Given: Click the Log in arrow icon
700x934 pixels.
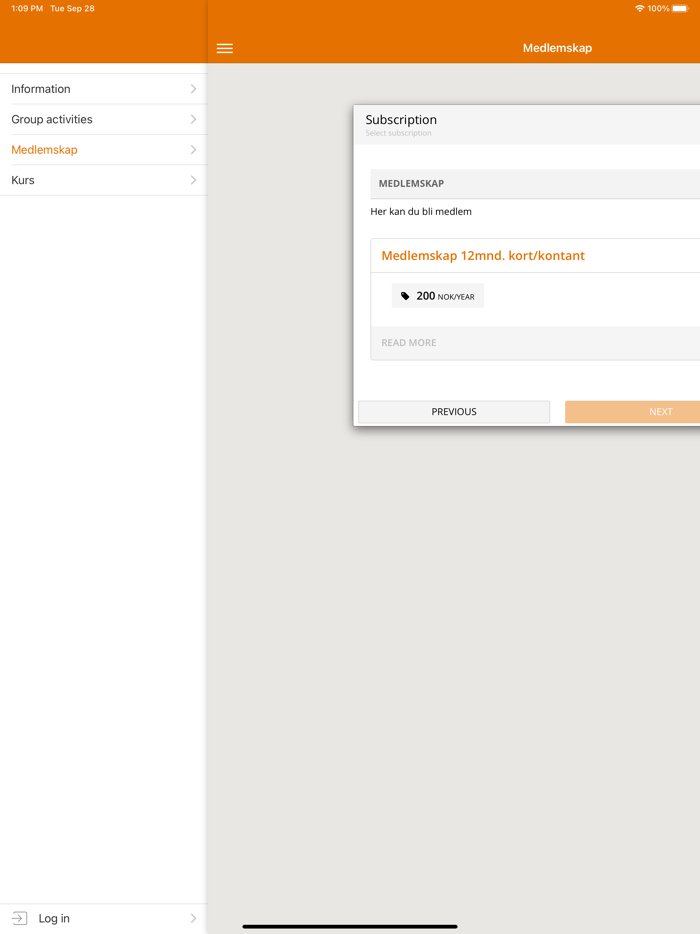Looking at the screenshot, I should (19, 918).
